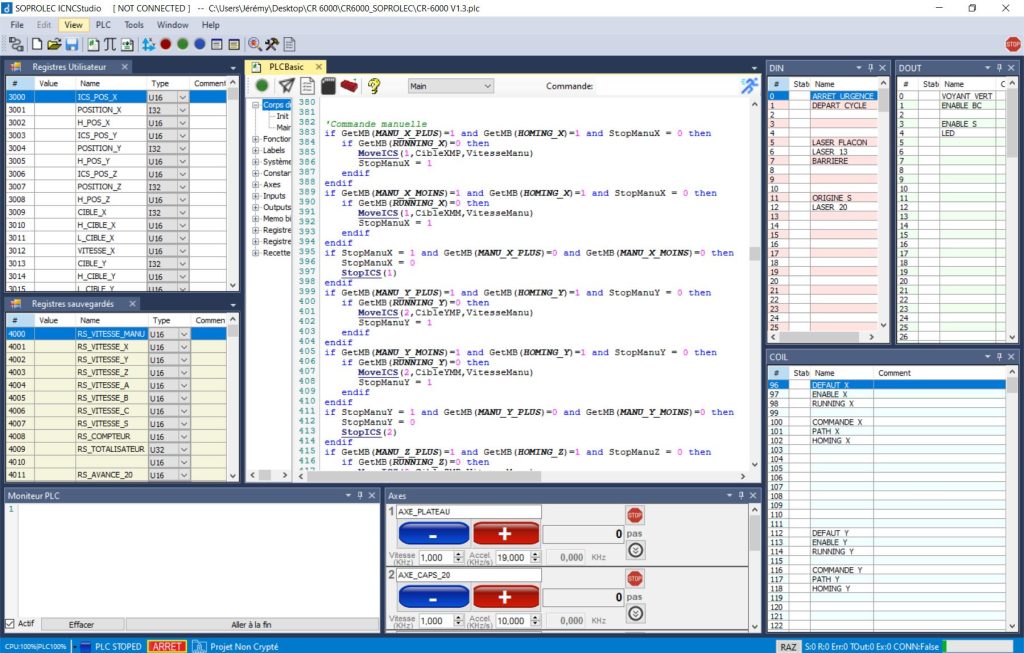1024x653 pixels.
Task: Click the hammer and wrench tools icon
Action: (x=271, y=44)
